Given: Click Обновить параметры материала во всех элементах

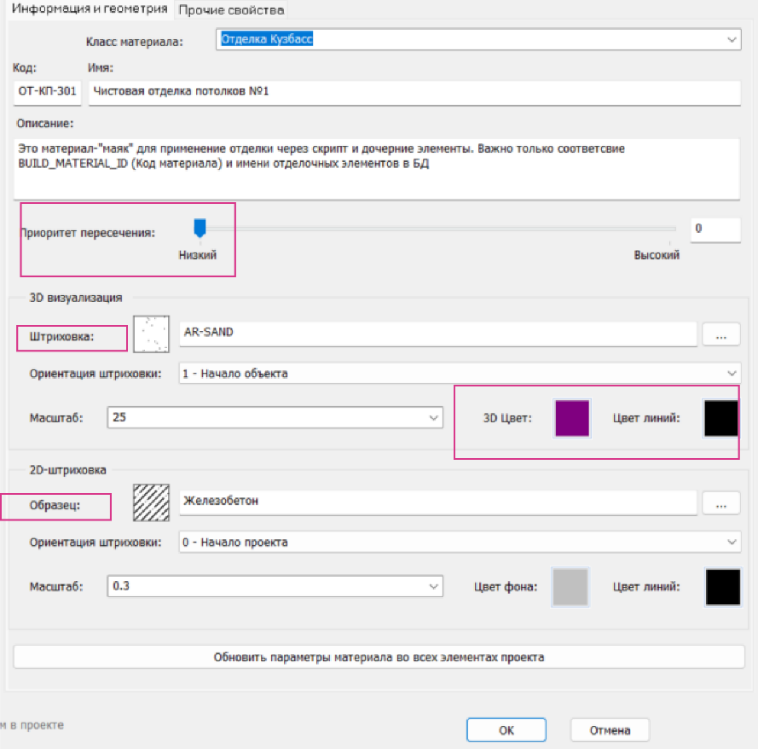Looking at the screenshot, I should click(379, 657).
